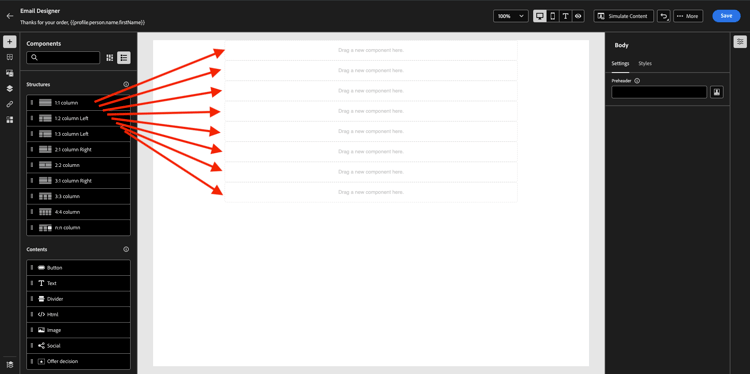The height and width of the screenshot is (374, 750).
Task: Select the Settings tab
Action: tap(620, 63)
